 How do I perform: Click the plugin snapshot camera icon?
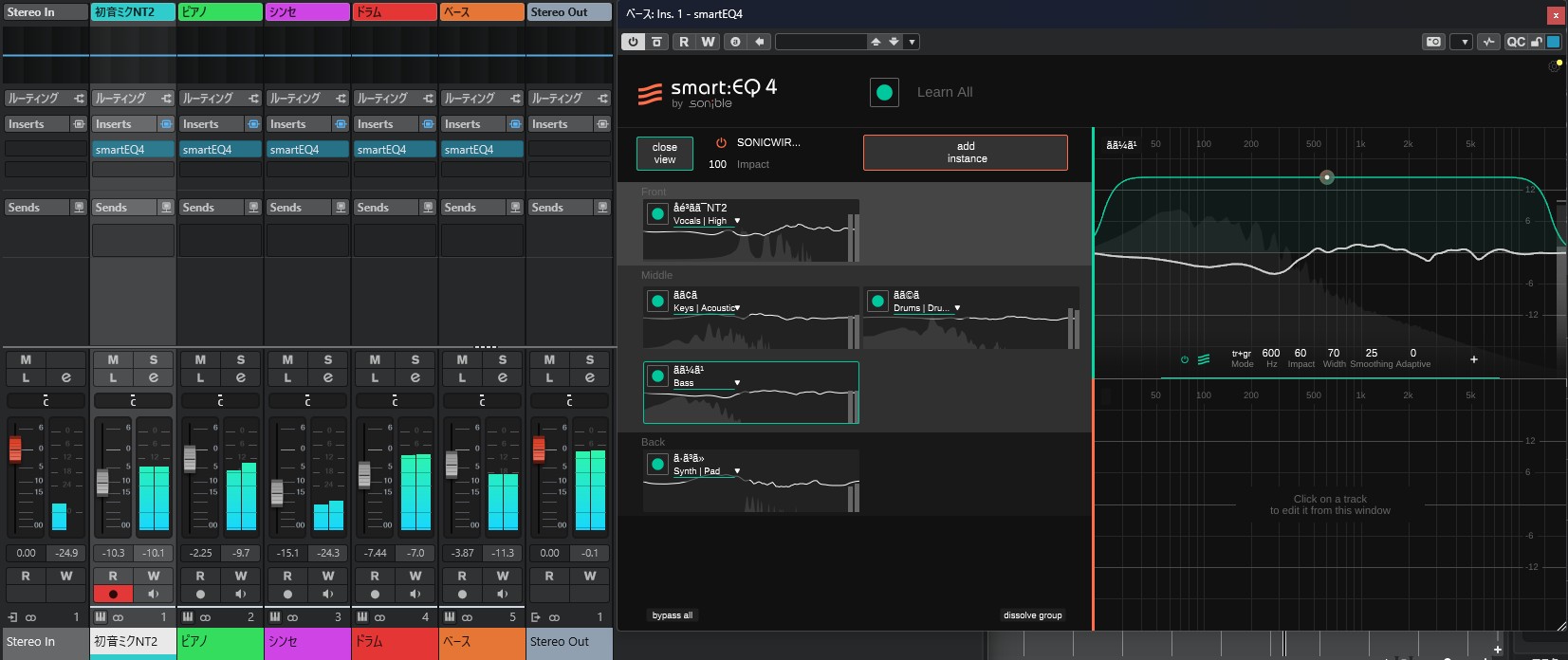(x=1433, y=42)
